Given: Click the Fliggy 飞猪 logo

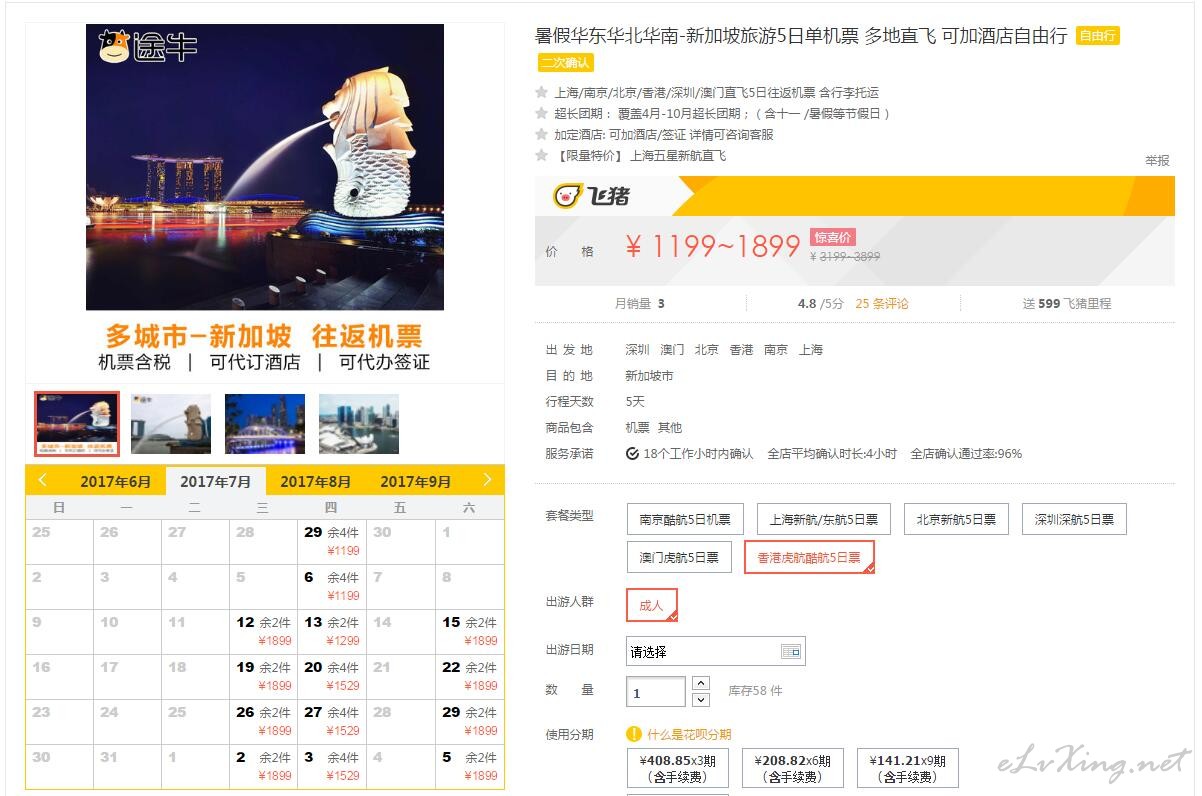Looking at the screenshot, I should click(592, 195).
